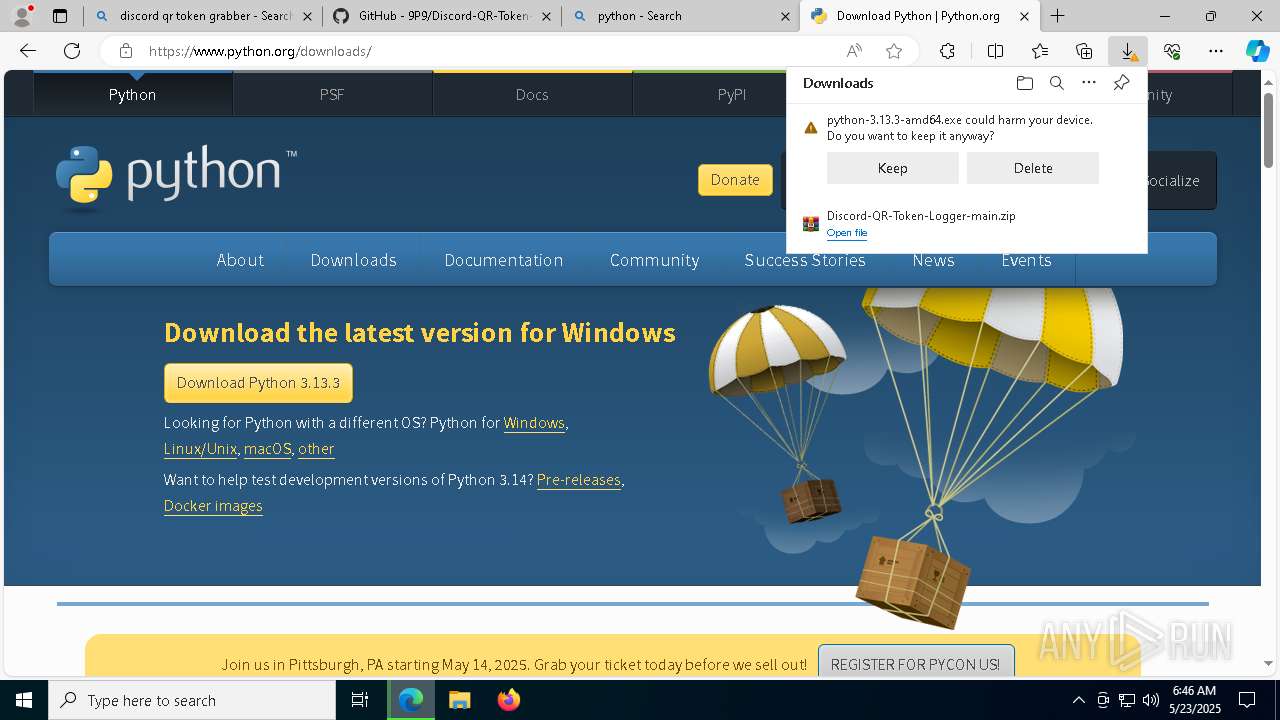Go back with the back arrow
Screen dimensions: 1280x720
[x=28, y=51]
